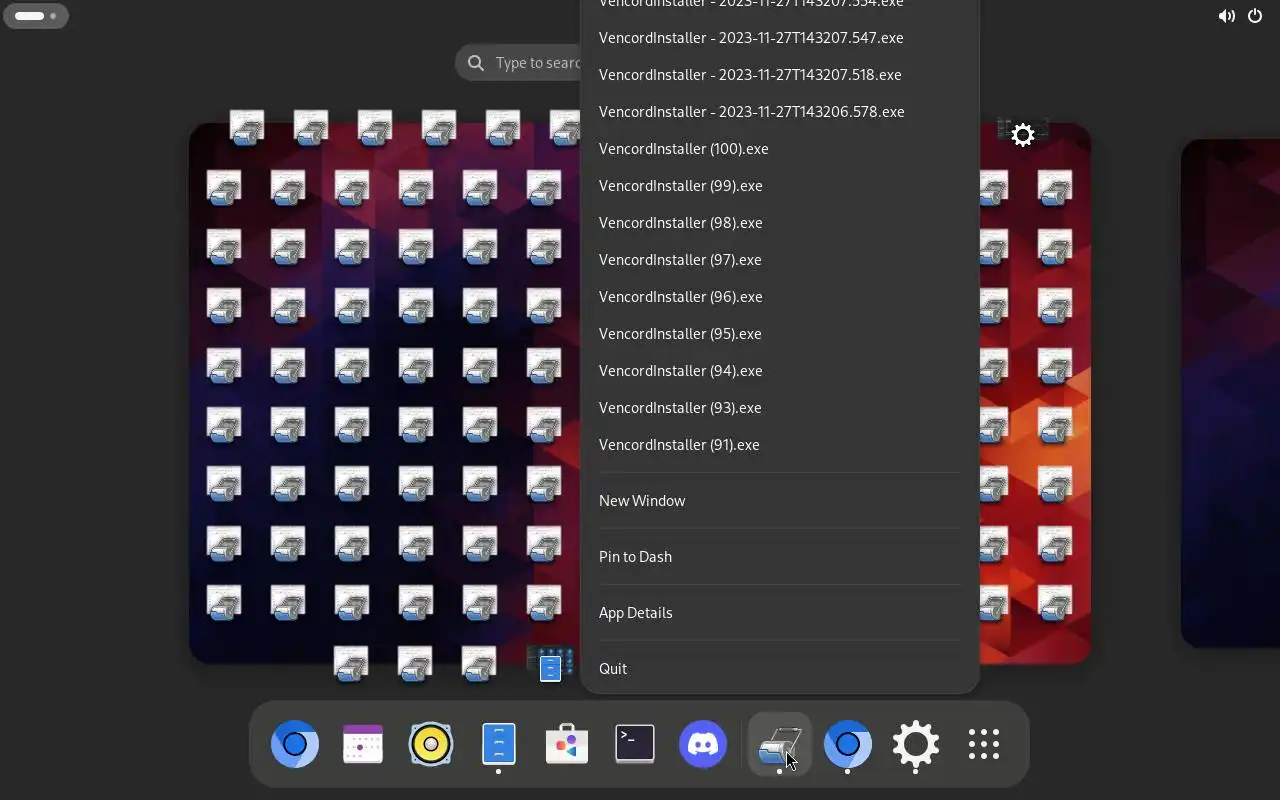Screen dimensions: 1280x800
Task: Click the Wine installer icon in dash
Action: [779, 745]
